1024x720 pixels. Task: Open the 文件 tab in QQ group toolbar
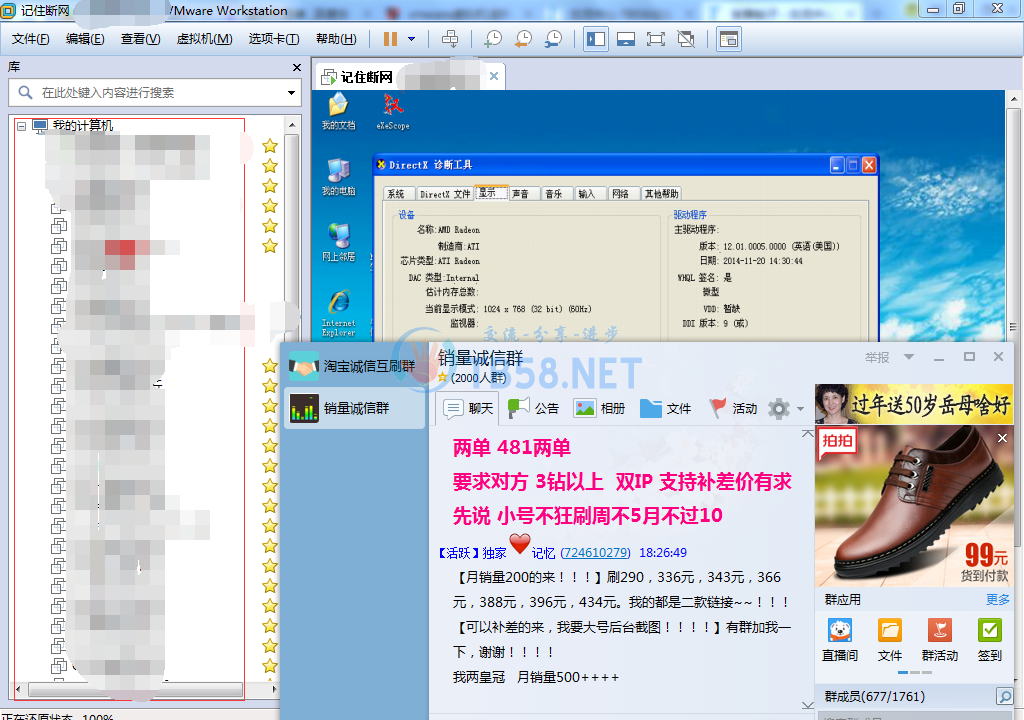[x=665, y=408]
